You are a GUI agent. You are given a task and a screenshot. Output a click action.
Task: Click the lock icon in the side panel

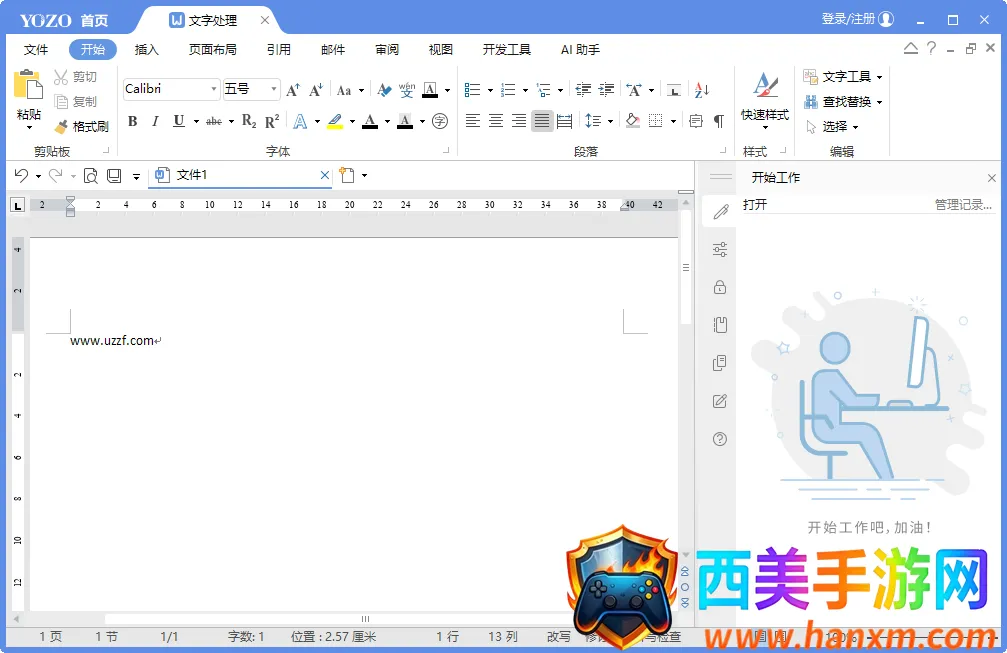tap(719, 288)
